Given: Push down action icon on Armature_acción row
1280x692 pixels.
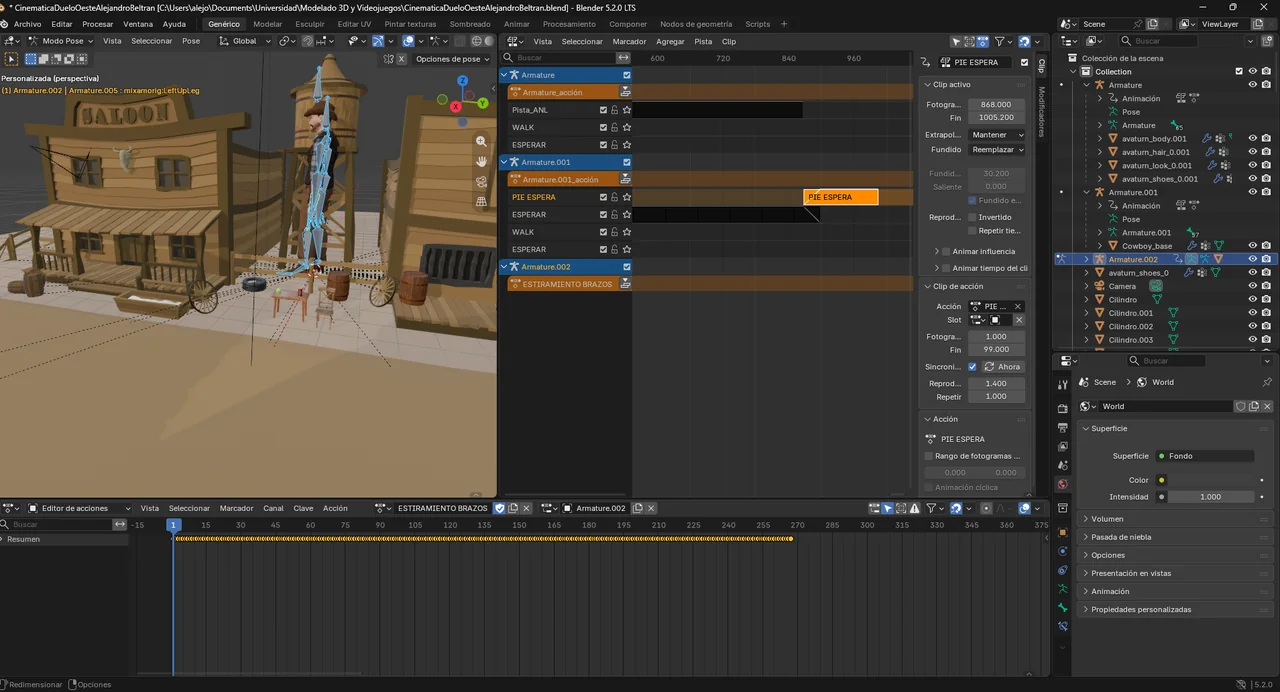Looking at the screenshot, I should tap(626, 92).
